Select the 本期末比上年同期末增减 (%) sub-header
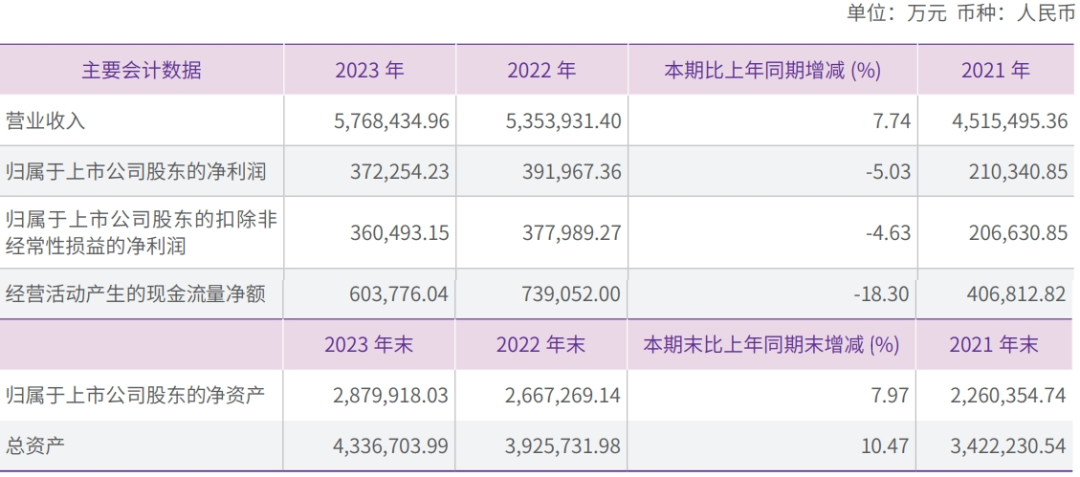Image resolution: width=1080 pixels, height=477 pixels. (772, 345)
